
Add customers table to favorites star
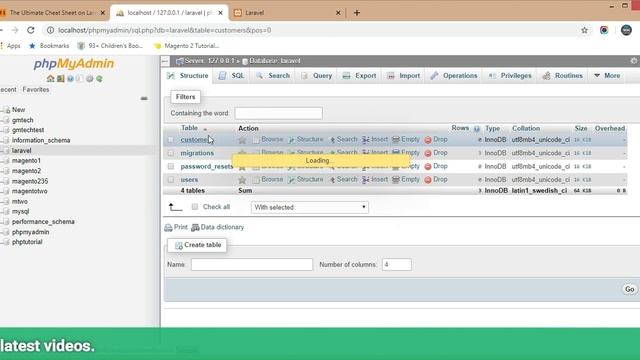pyautogui.click(x=242, y=140)
